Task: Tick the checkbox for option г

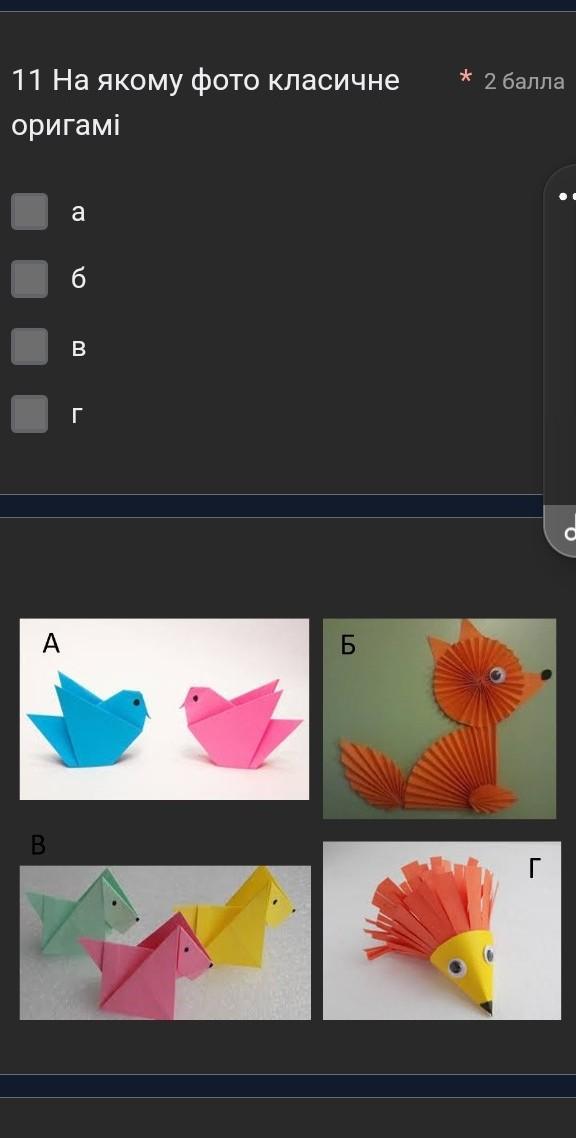Action: (x=30, y=414)
